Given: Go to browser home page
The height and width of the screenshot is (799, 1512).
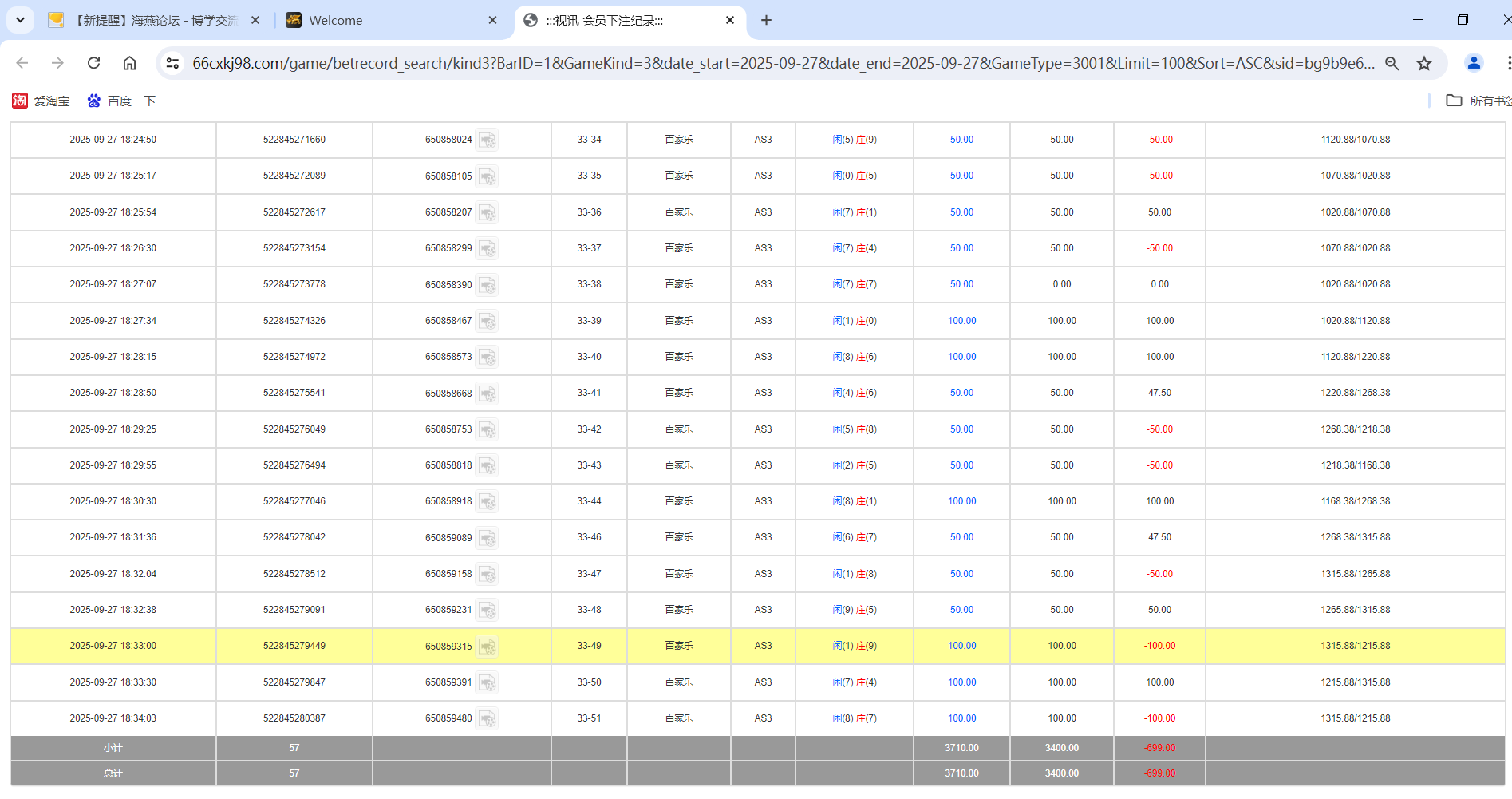Looking at the screenshot, I should pos(129,63).
